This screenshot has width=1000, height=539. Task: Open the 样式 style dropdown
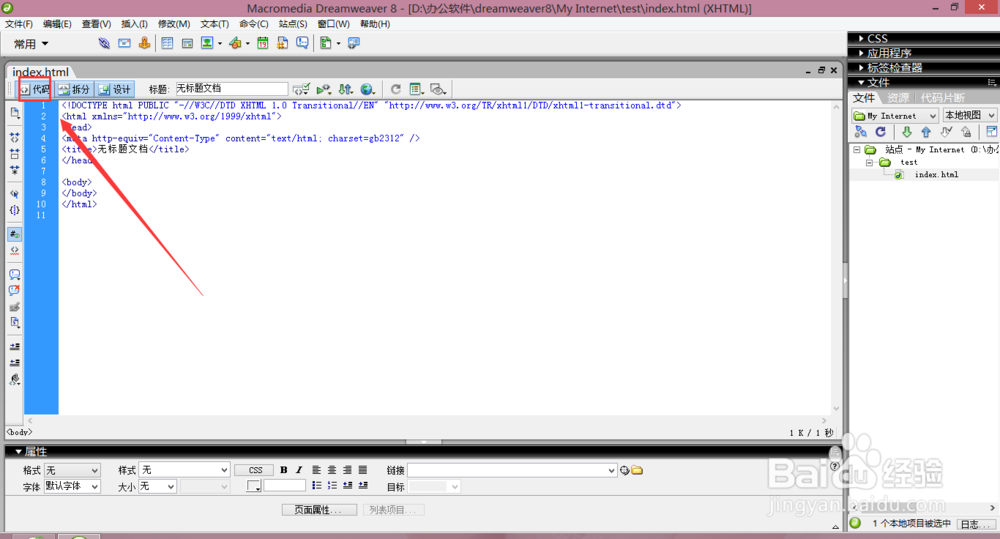click(185, 470)
